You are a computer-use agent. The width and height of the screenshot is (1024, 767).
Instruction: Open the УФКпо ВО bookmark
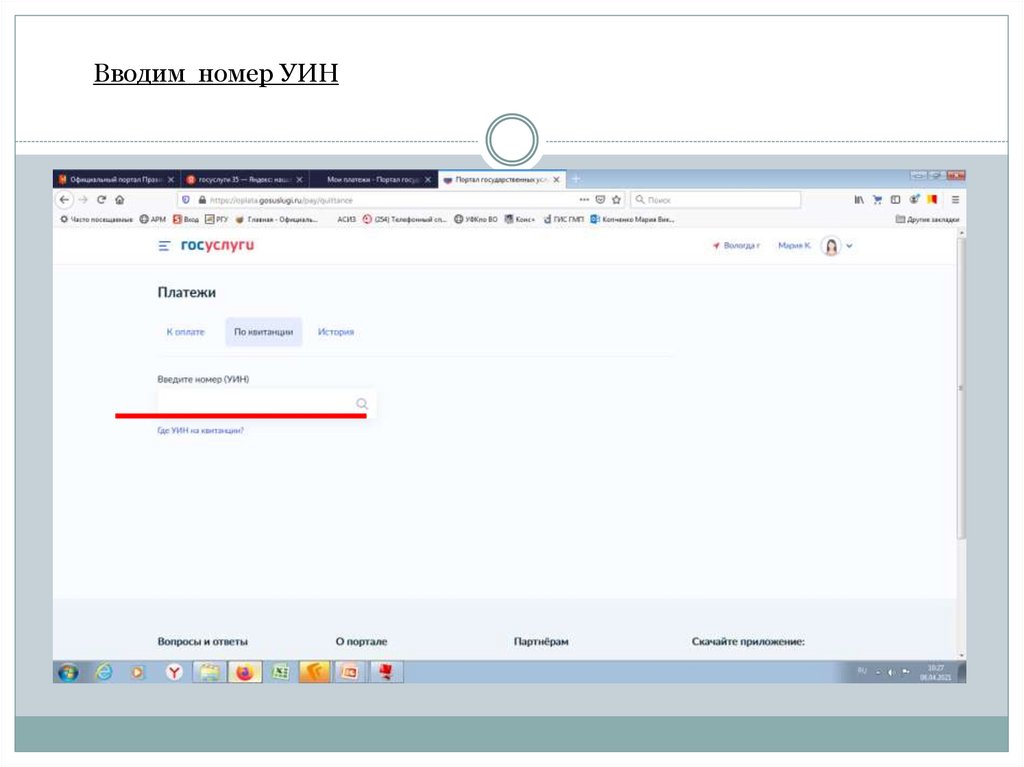tap(476, 220)
